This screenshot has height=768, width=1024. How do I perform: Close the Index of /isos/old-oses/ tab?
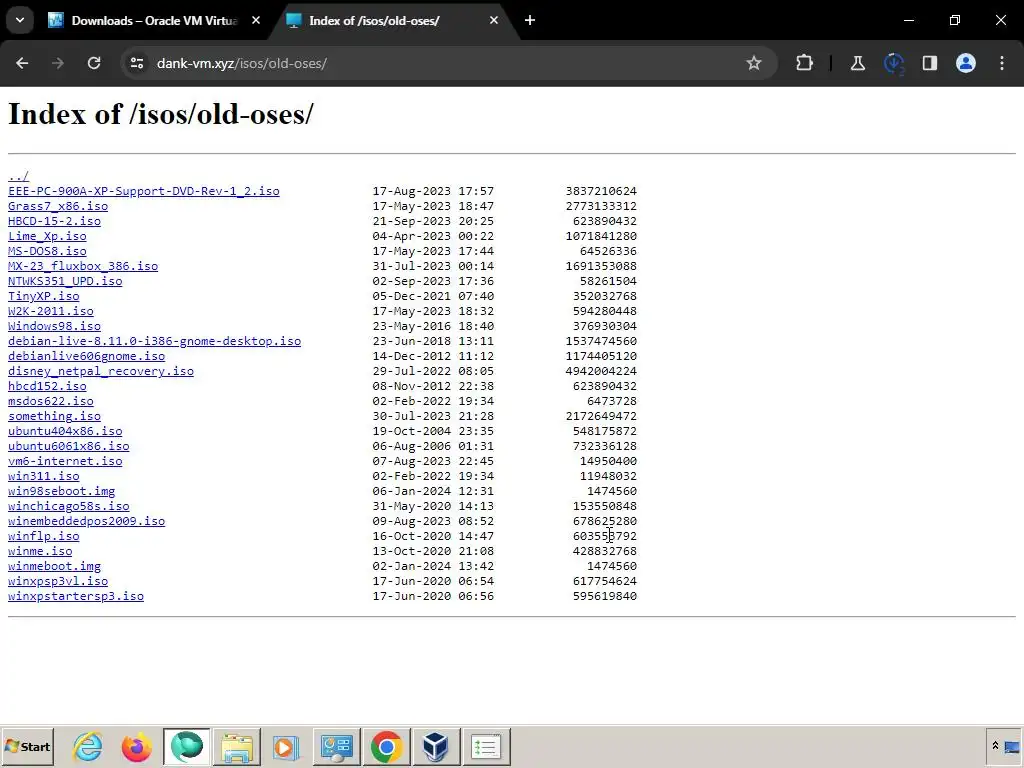[x=494, y=20]
